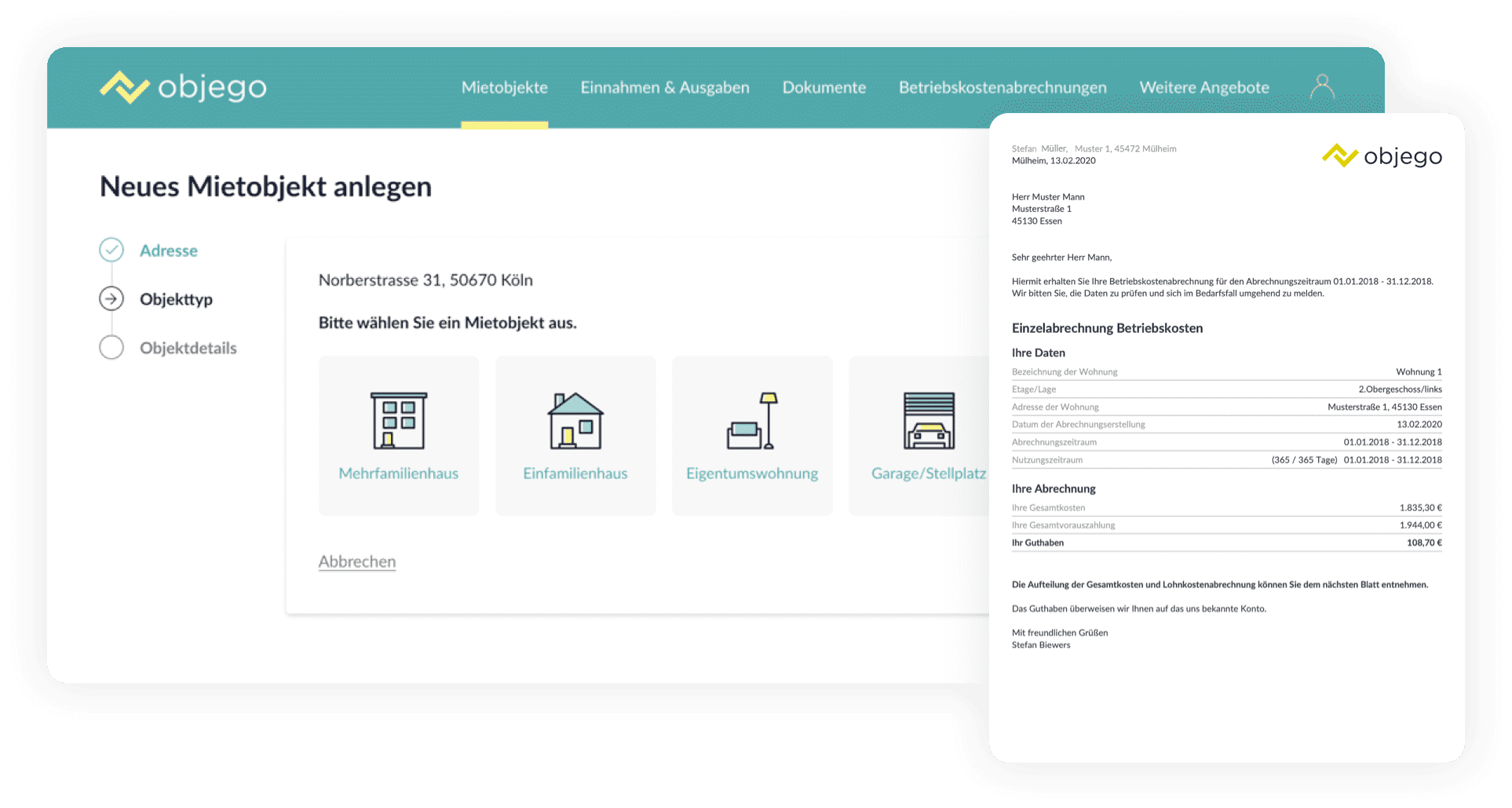Click the Objekttyp step label

click(176, 299)
